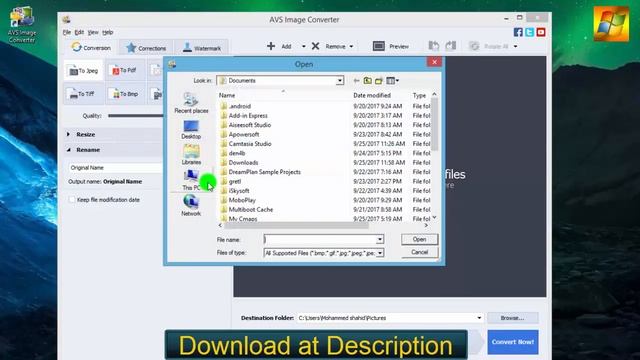Viewport: 640px width, 360px height.
Task: Select the iSkysoft folder
Action: click(x=239, y=191)
